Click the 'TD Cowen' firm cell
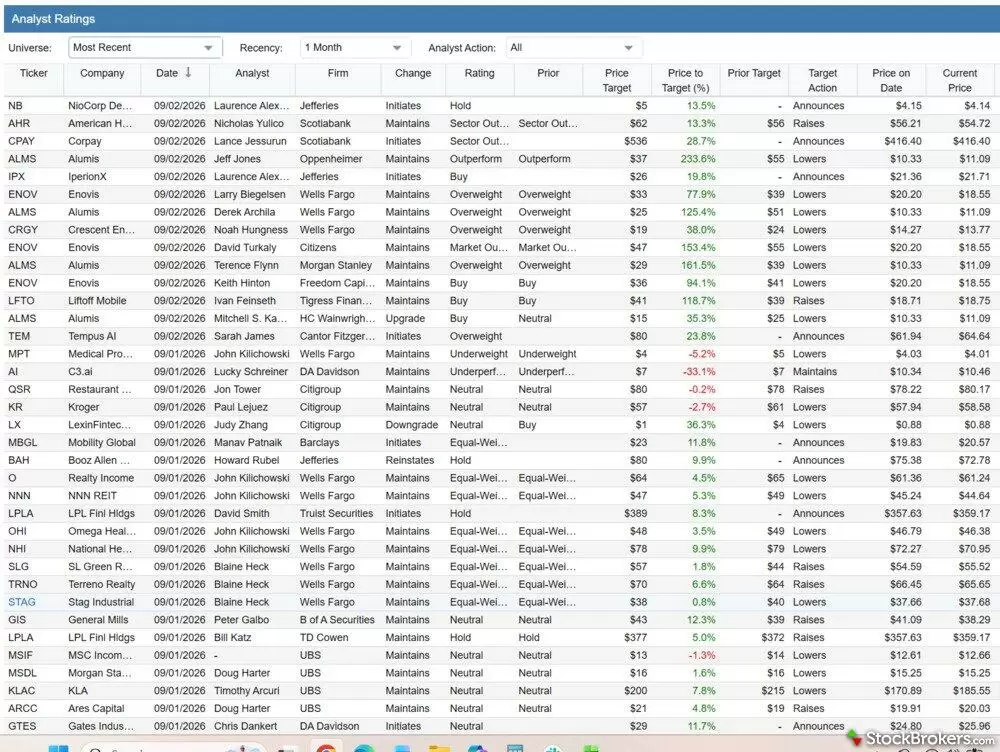Image resolution: width=1000 pixels, height=752 pixels. pos(324,637)
